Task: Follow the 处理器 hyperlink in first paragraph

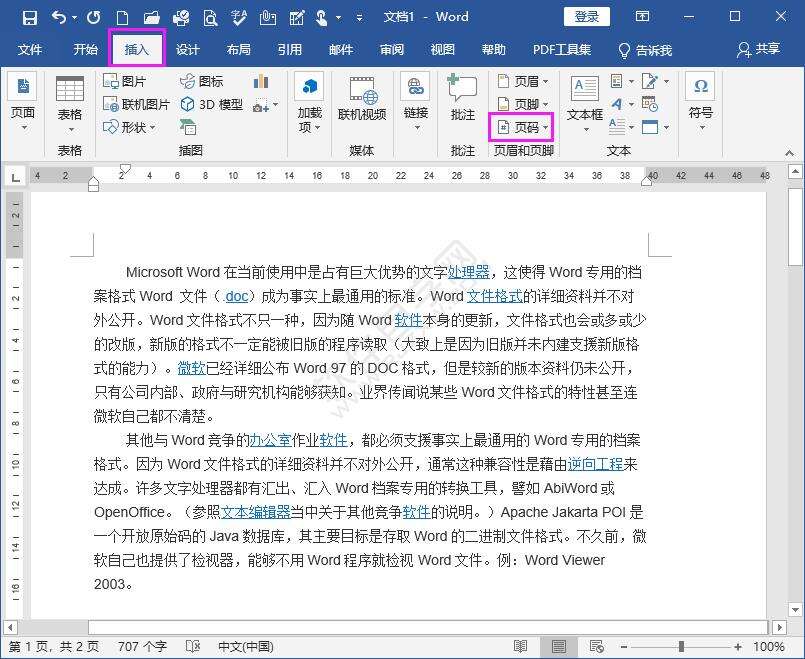Action: click(x=469, y=272)
